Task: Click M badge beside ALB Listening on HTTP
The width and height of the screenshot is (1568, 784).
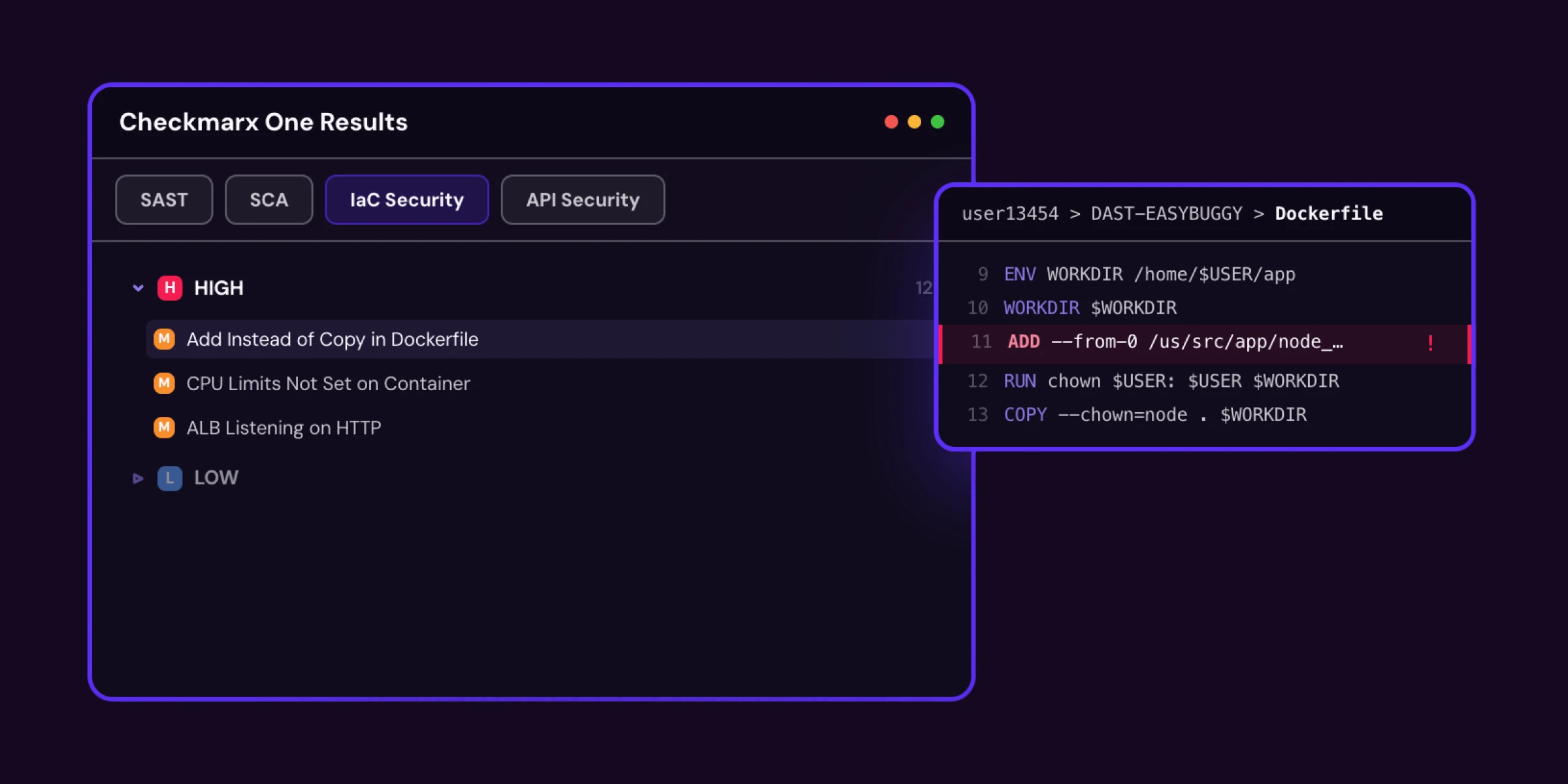Action: pyautogui.click(x=164, y=427)
